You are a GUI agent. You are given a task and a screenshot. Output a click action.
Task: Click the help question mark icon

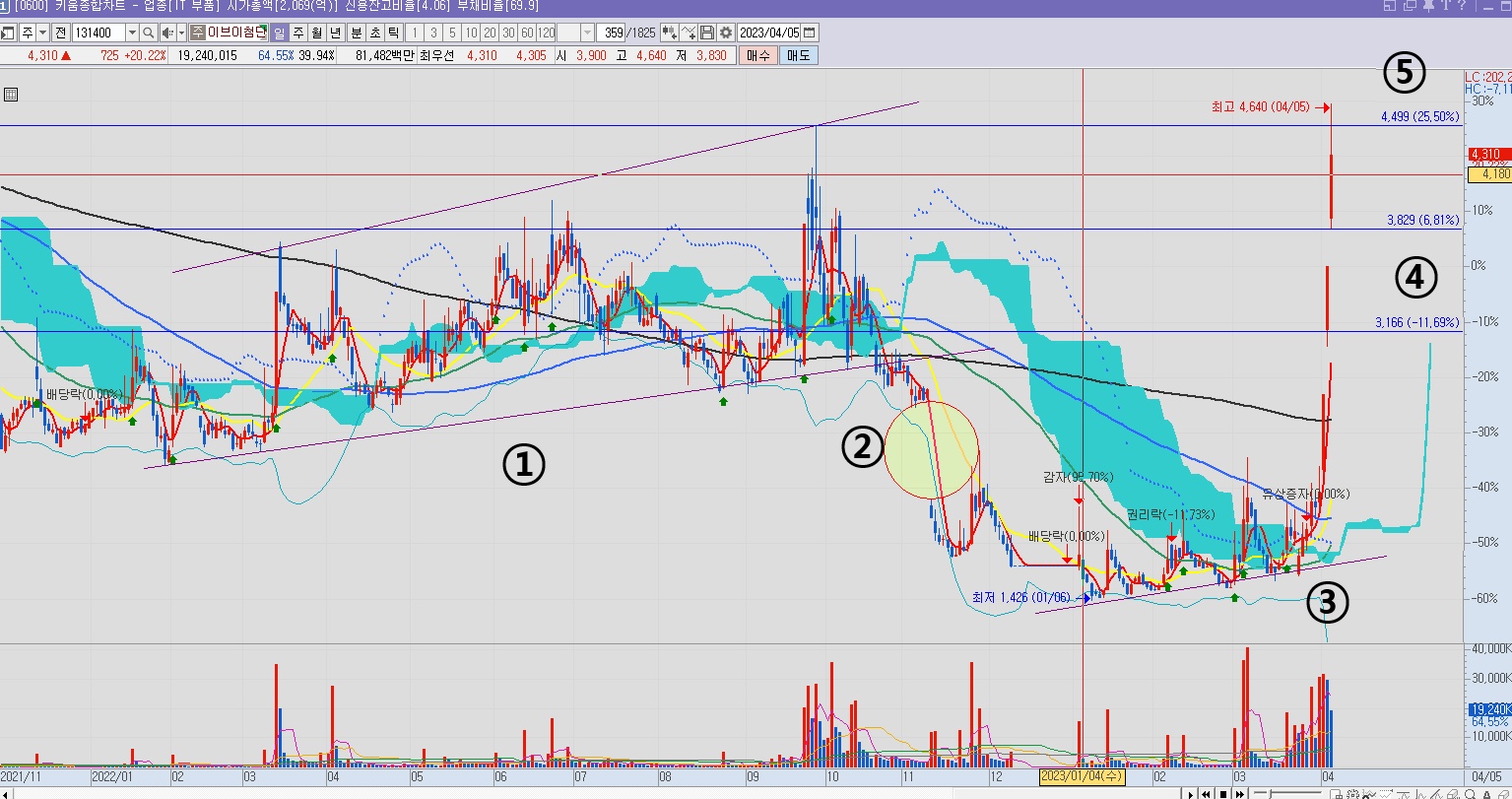(x=1462, y=6)
